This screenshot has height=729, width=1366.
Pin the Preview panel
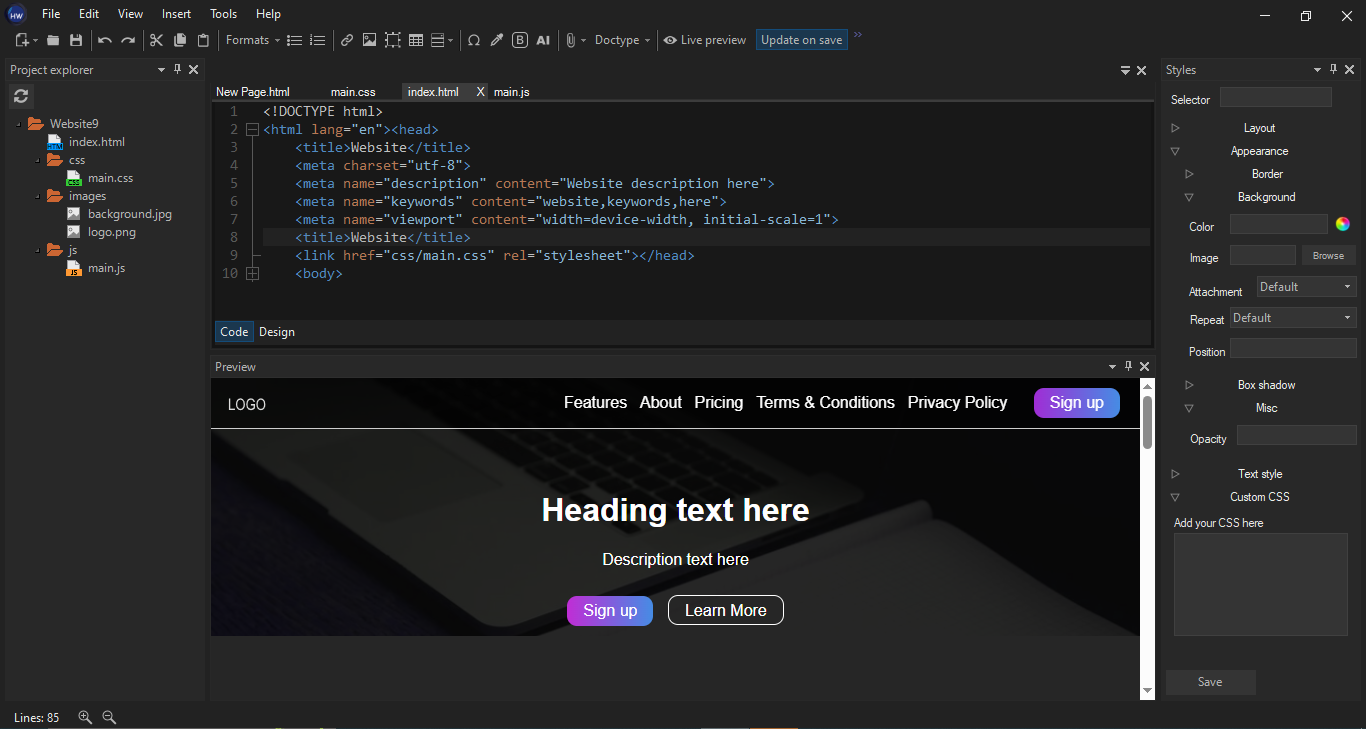[1128, 366]
